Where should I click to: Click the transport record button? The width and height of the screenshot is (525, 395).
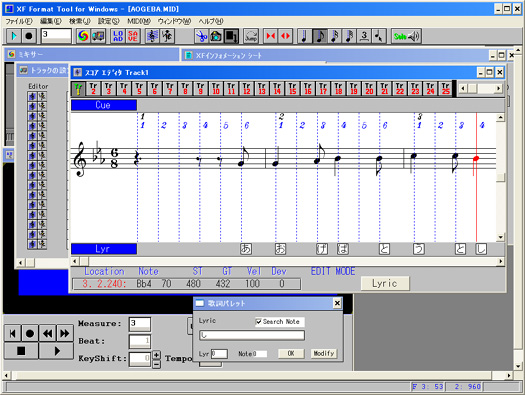click(x=30, y=333)
